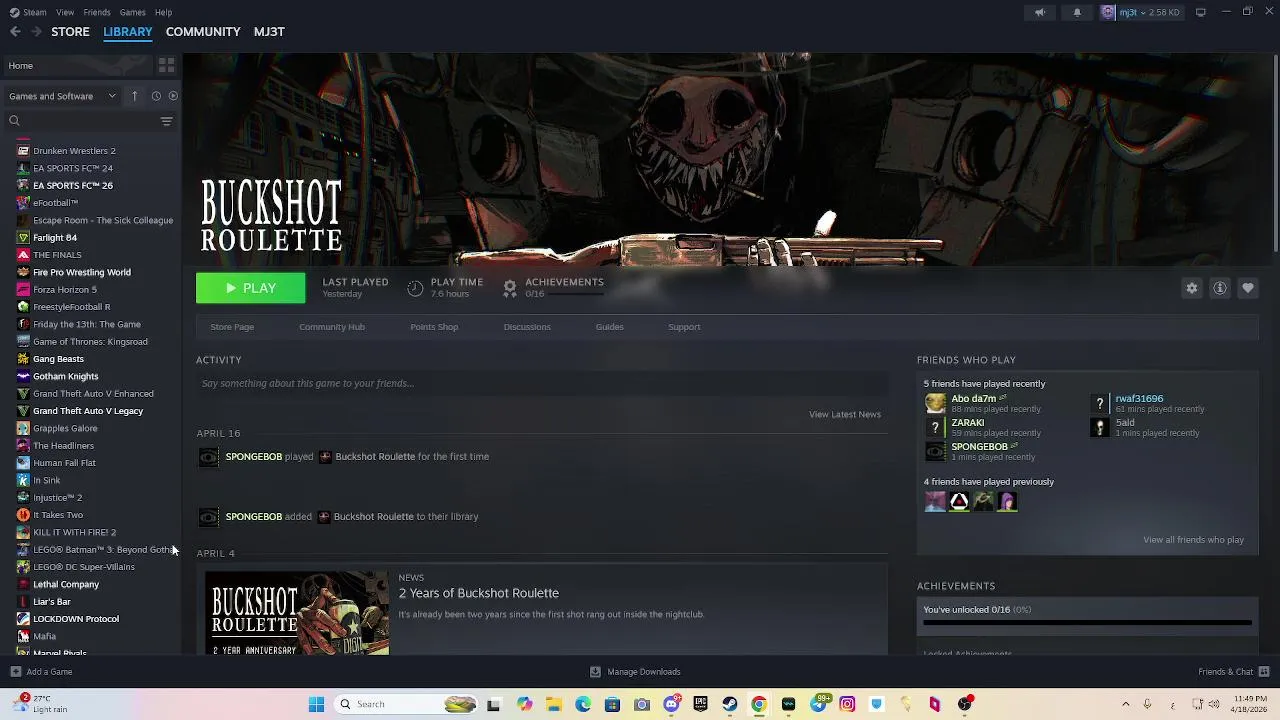Select It Takes Two in the library list
This screenshot has width=1280, height=720.
point(58,515)
